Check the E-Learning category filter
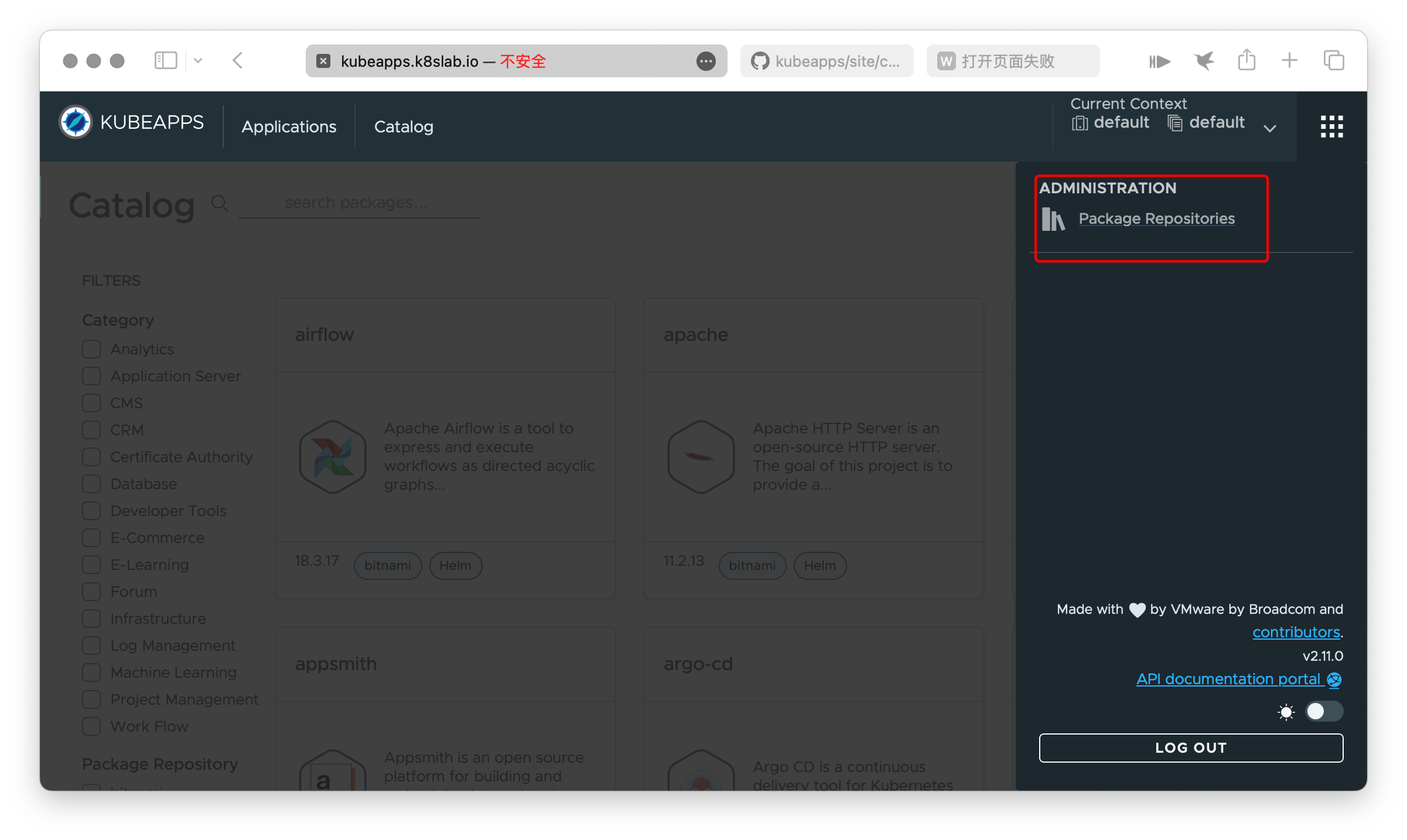Viewport: 1407px width, 840px height. (91, 565)
